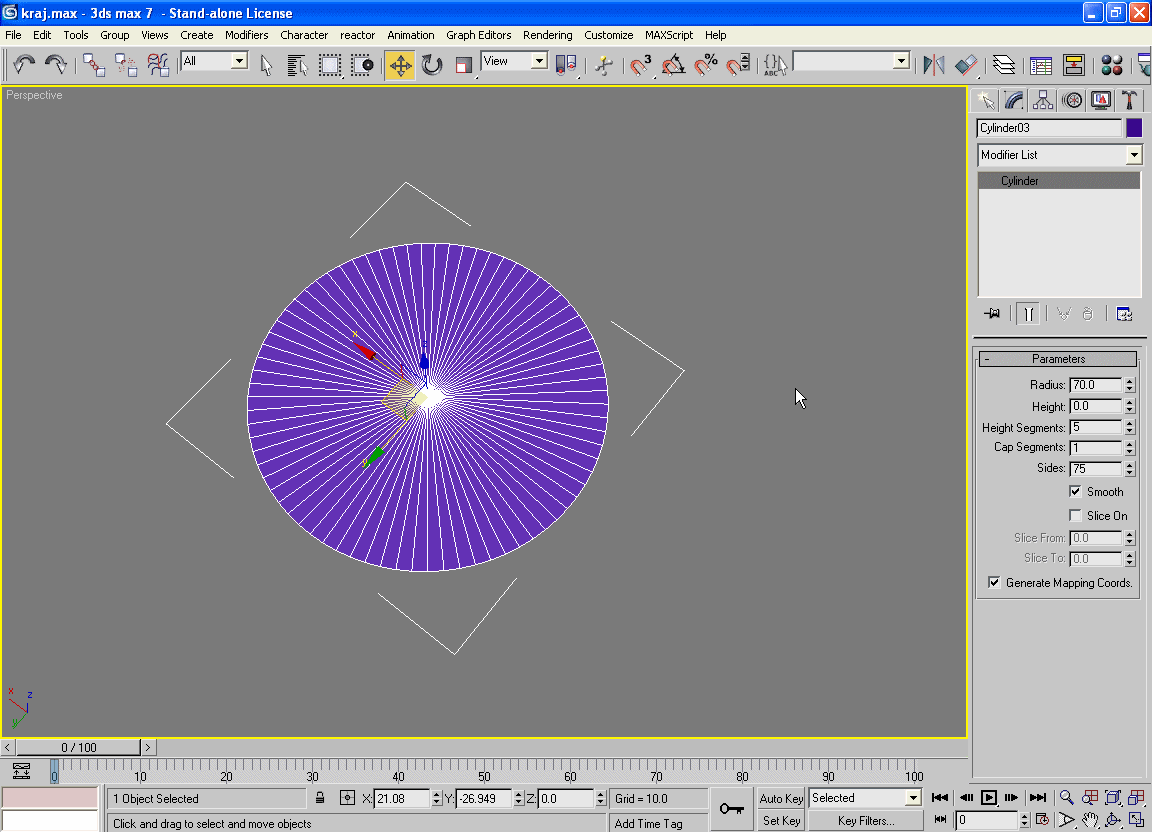Collapse the Parameters rollout
This screenshot has height=832, width=1152.
pos(1058,359)
